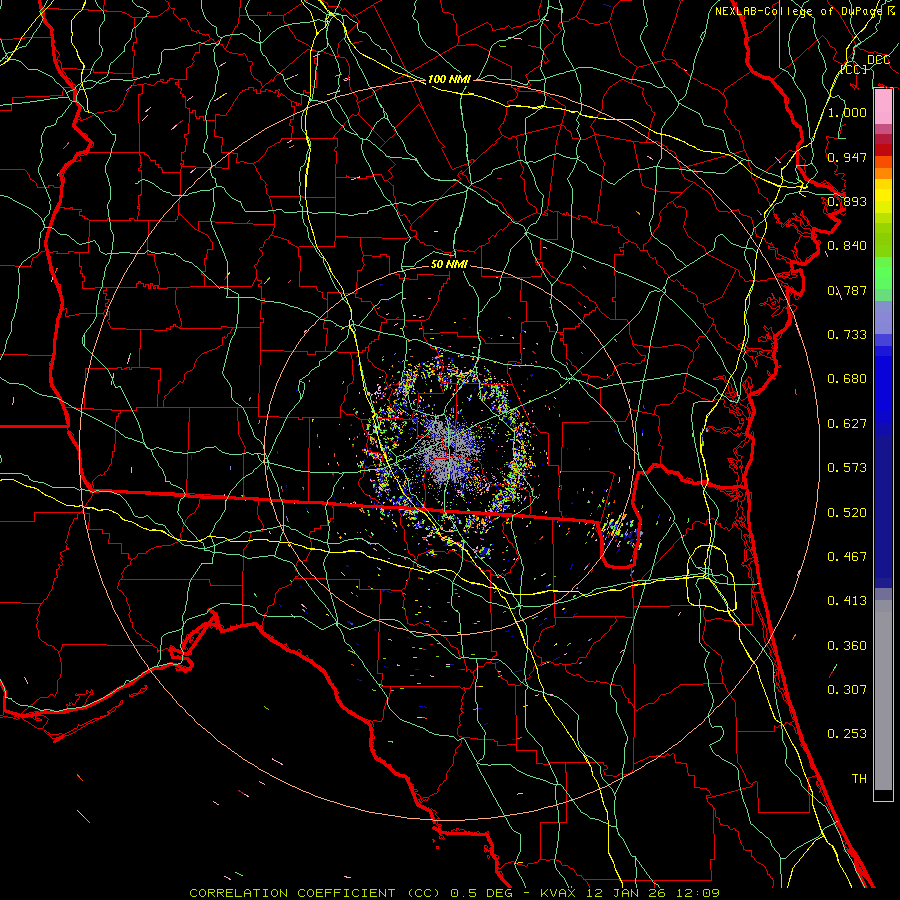Click the DCC label above the color scale
Image resolution: width=900 pixels, height=900 pixels.
point(878,59)
